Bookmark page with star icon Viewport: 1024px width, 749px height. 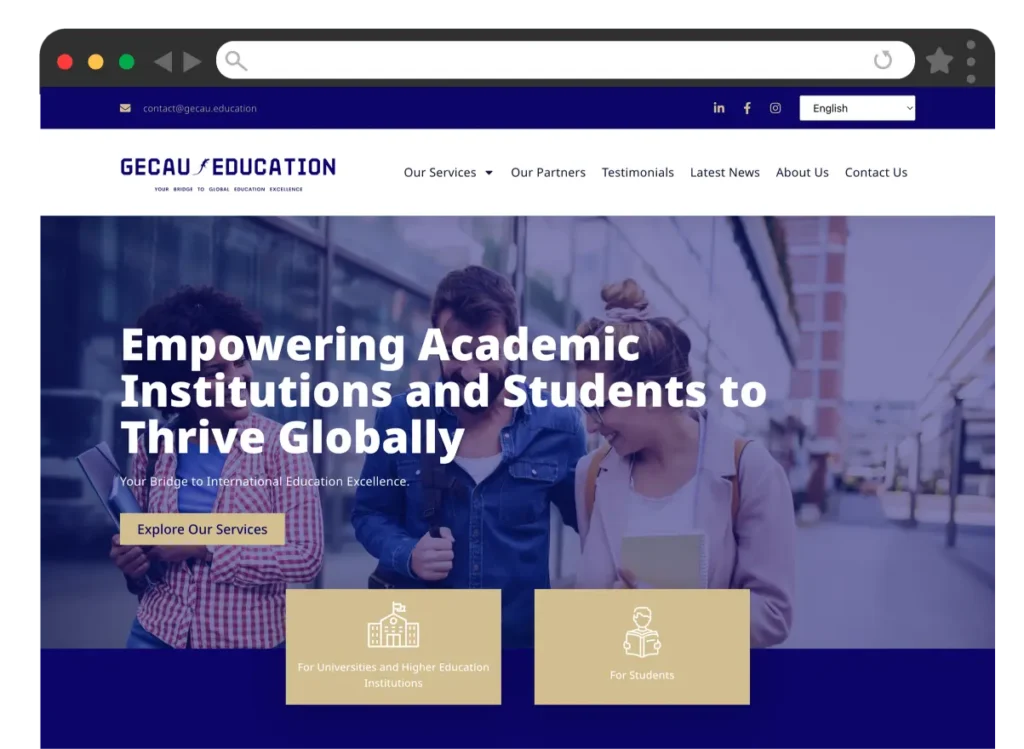click(939, 61)
